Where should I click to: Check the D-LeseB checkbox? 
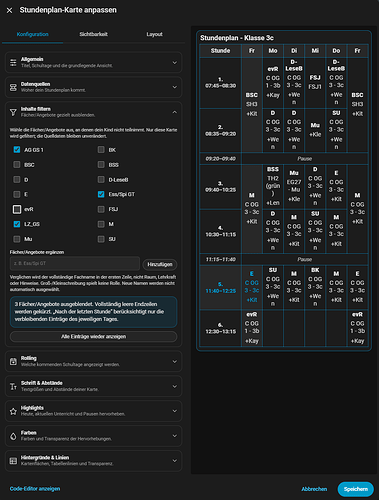click(x=101, y=179)
